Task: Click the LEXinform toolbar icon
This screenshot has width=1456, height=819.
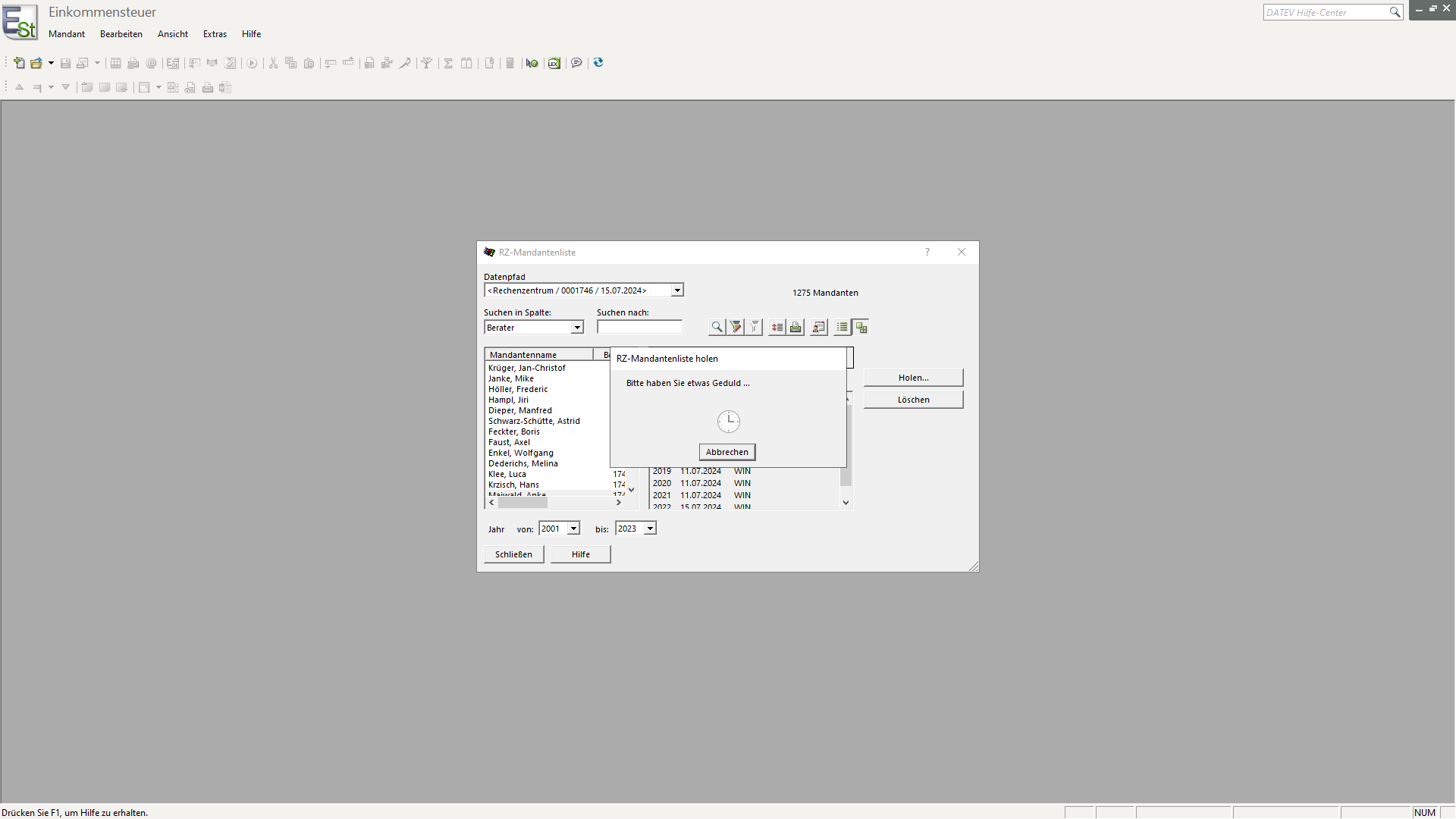Action: pos(554,63)
